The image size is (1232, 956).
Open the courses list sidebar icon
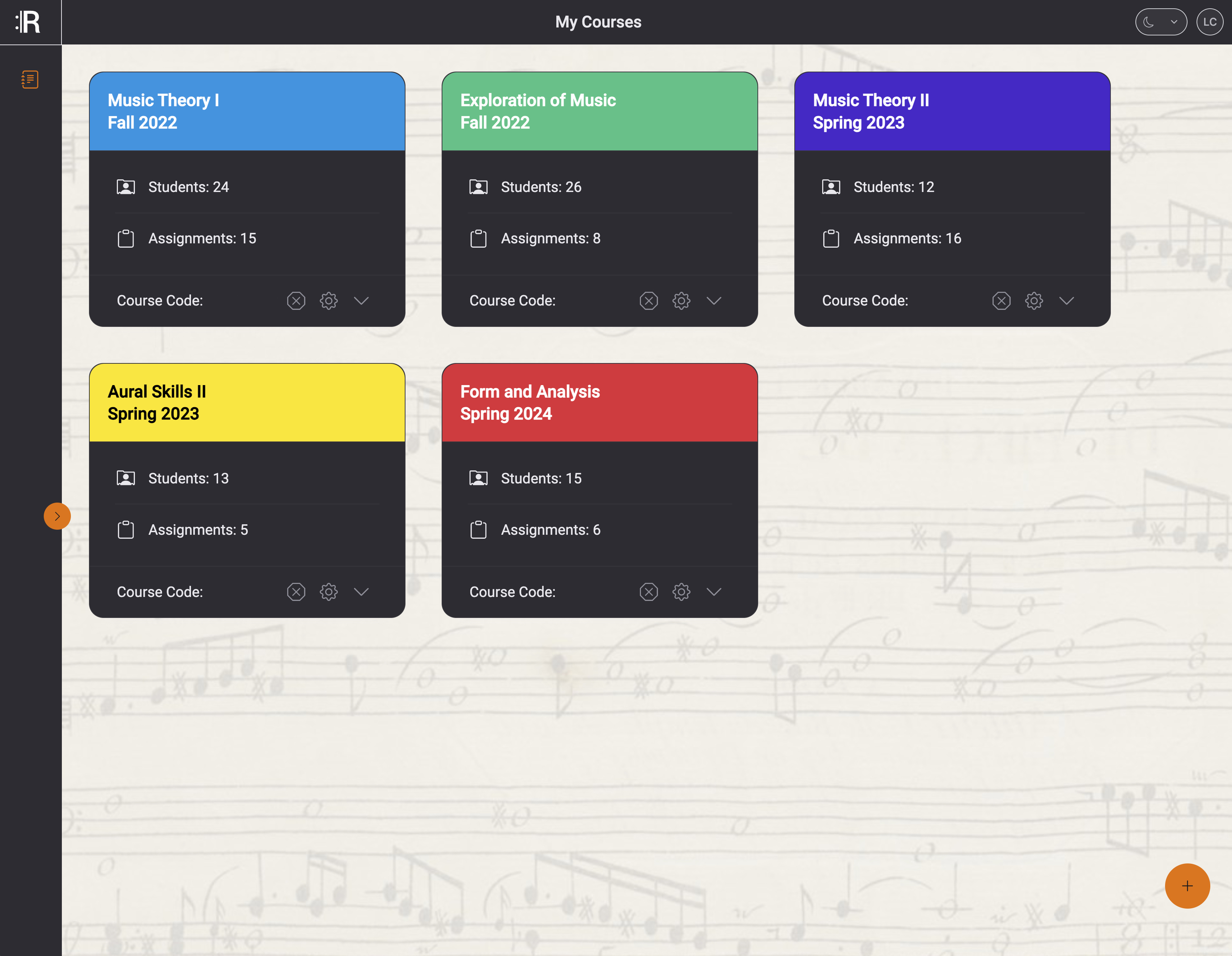pos(30,80)
